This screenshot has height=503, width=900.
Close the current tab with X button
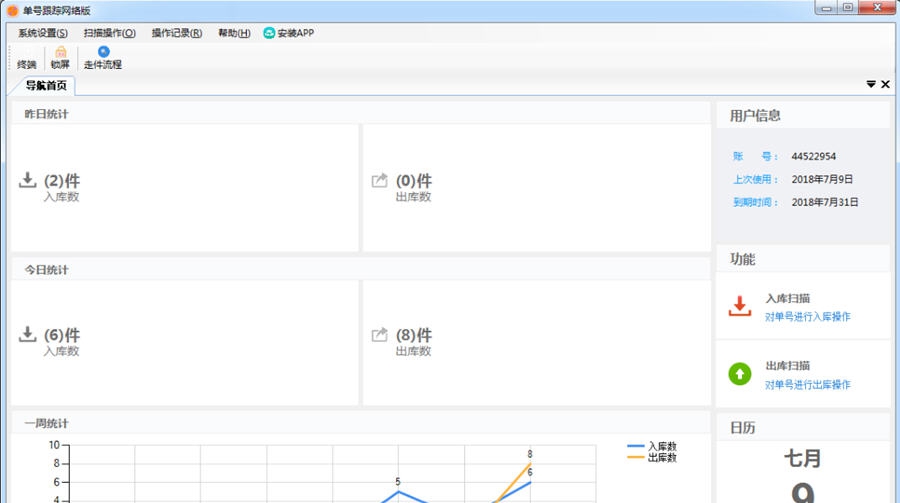point(885,85)
